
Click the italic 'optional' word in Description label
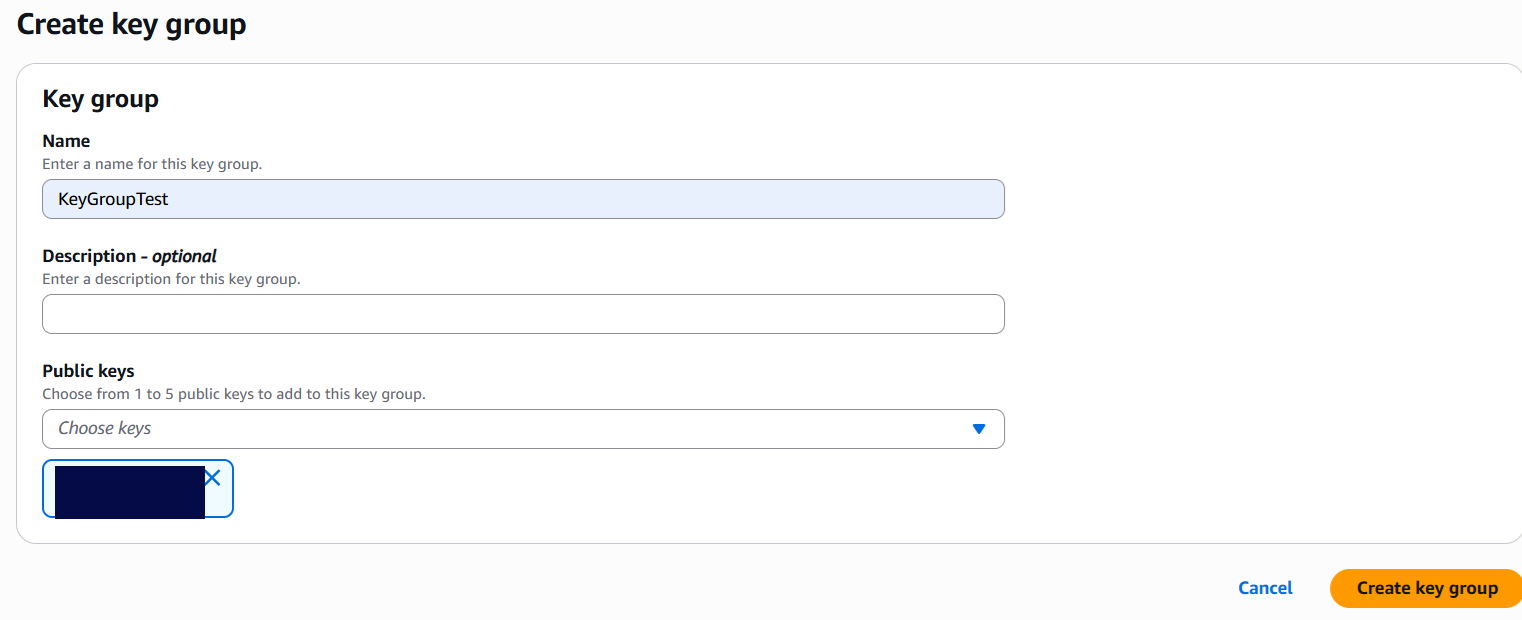(x=184, y=256)
